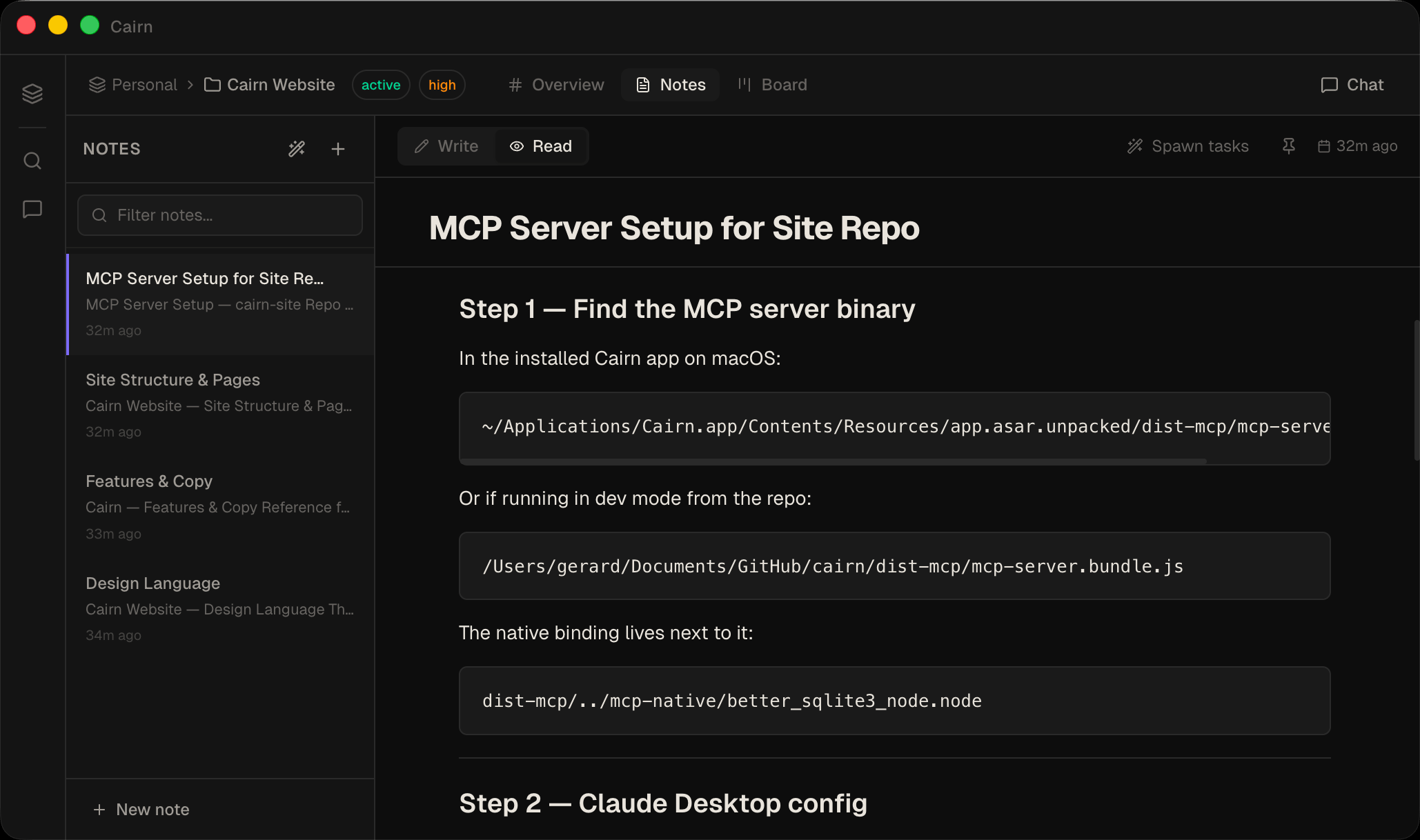
Task: Click the note title MCP Server Setup for Site Repo
Action: coord(674,228)
